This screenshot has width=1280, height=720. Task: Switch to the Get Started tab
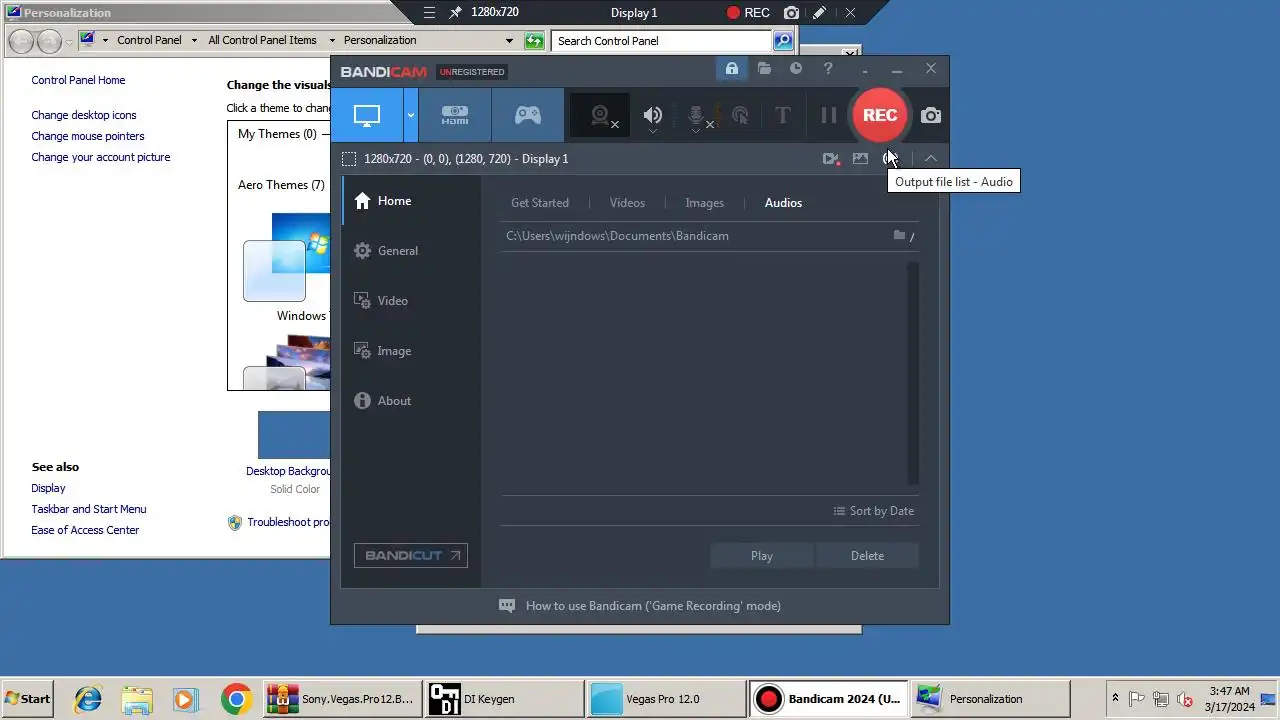coord(540,203)
